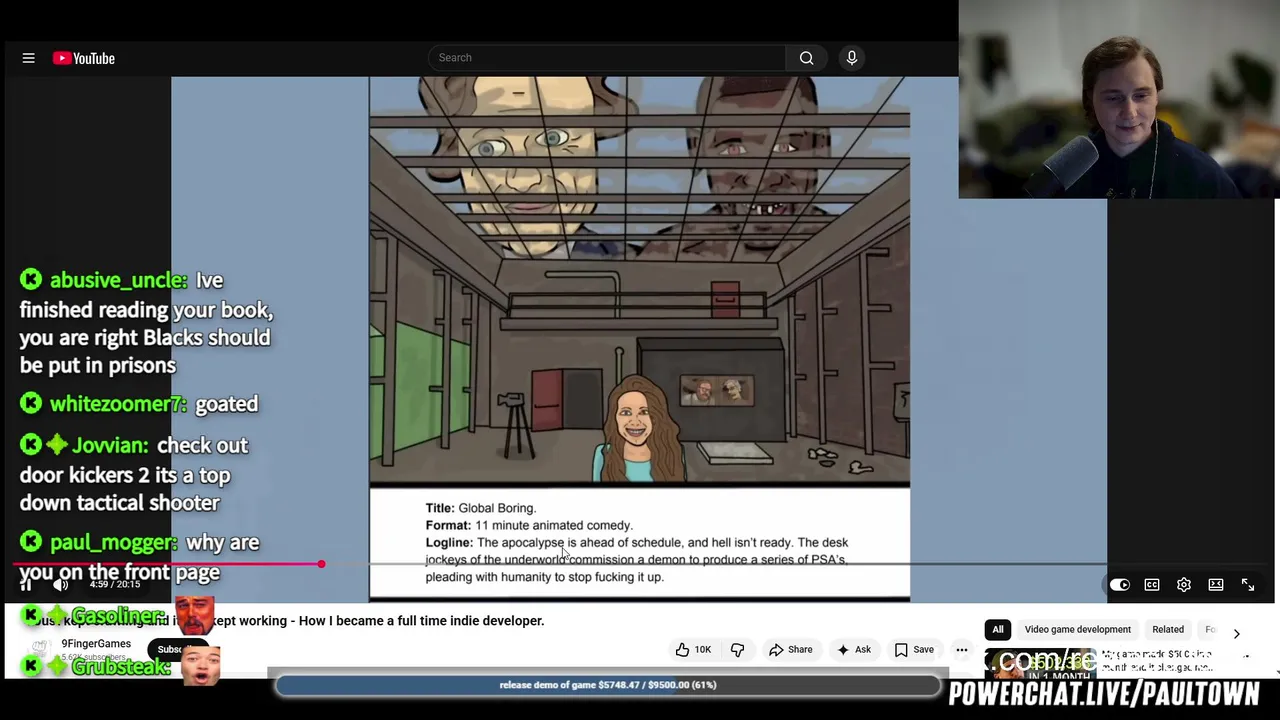1280x720 pixels.
Task: Click the whitezoomer7 chat username
Action: [118, 404]
